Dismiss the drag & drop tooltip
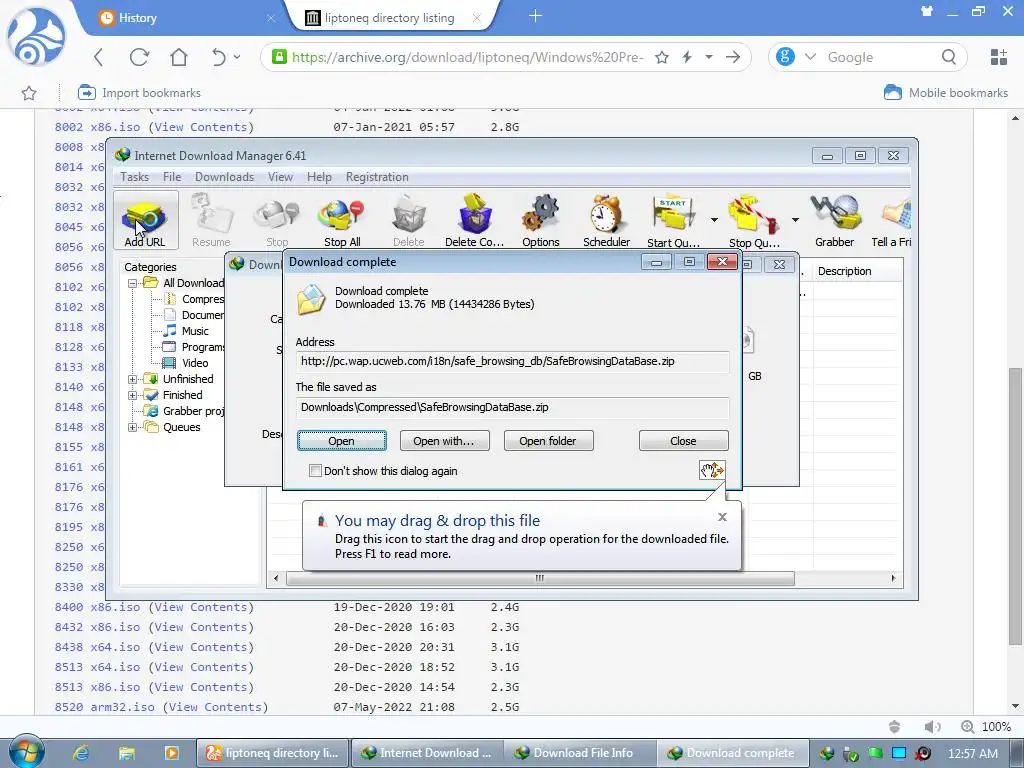1024x768 pixels. coord(722,517)
